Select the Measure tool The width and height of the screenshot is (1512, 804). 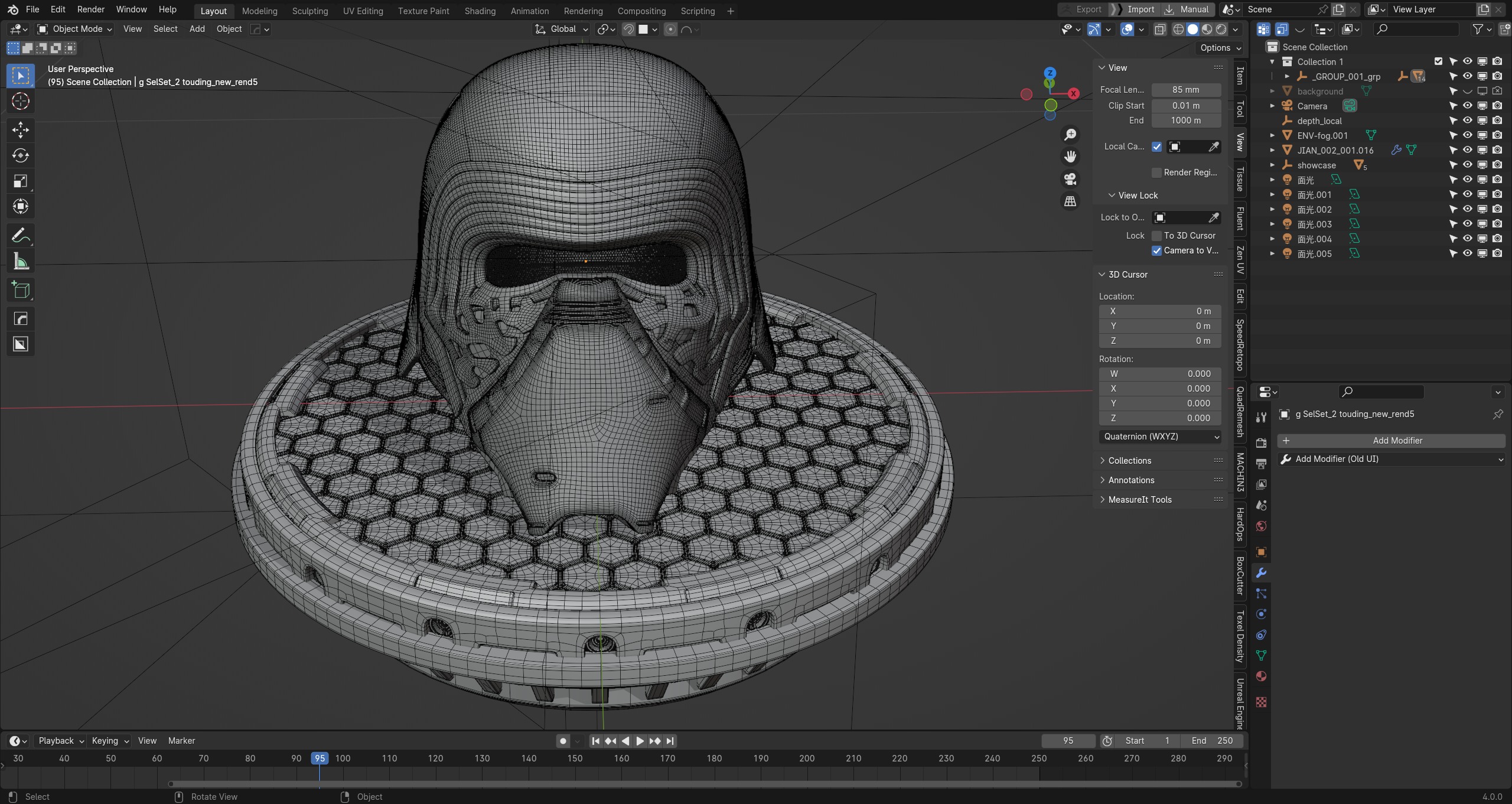pos(21,261)
